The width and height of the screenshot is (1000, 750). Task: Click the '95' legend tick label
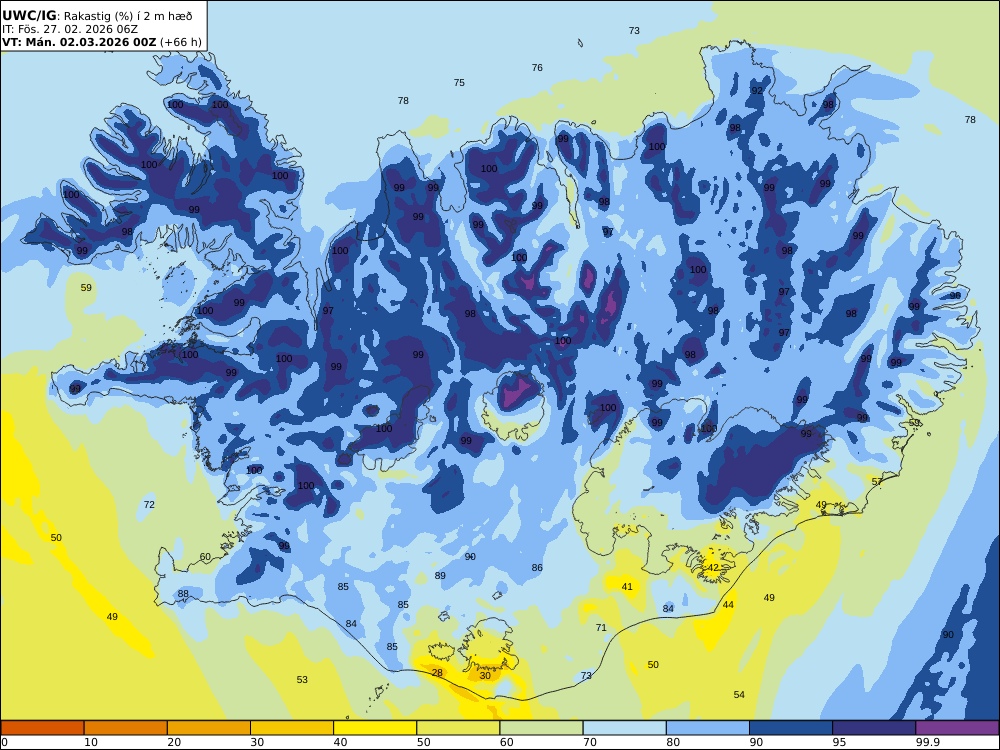[839, 742]
